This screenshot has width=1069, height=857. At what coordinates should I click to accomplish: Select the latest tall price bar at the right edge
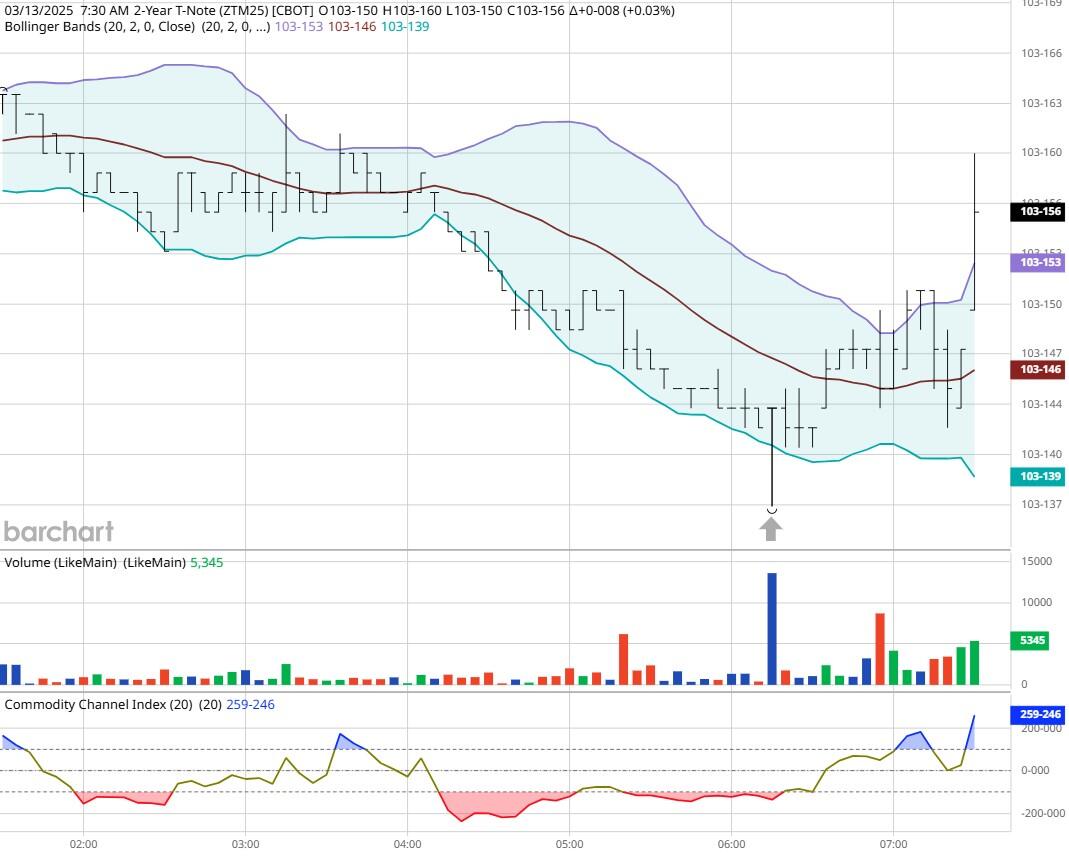[974, 230]
